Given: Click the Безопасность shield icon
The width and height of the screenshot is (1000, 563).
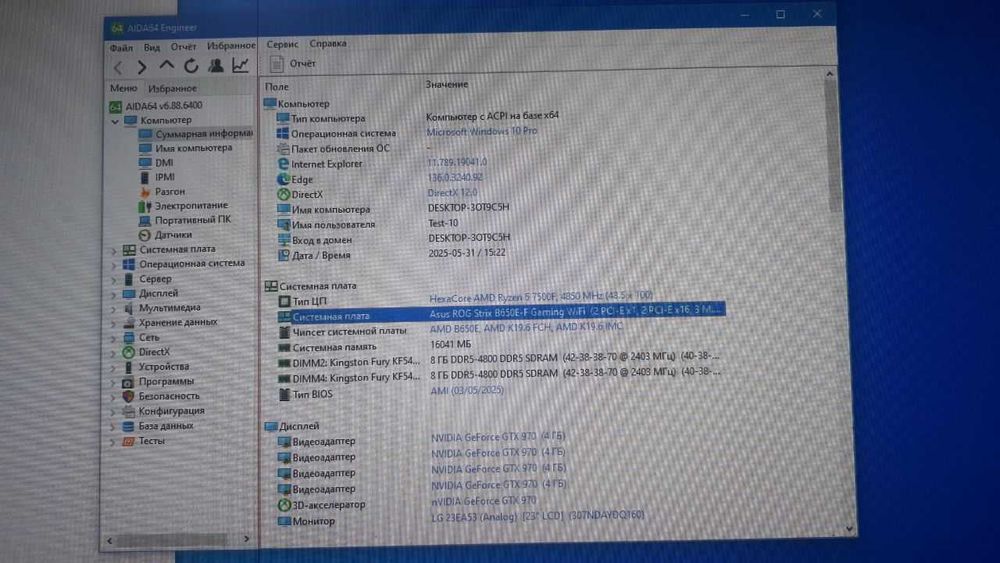Looking at the screenshot, I should point(128,397).
